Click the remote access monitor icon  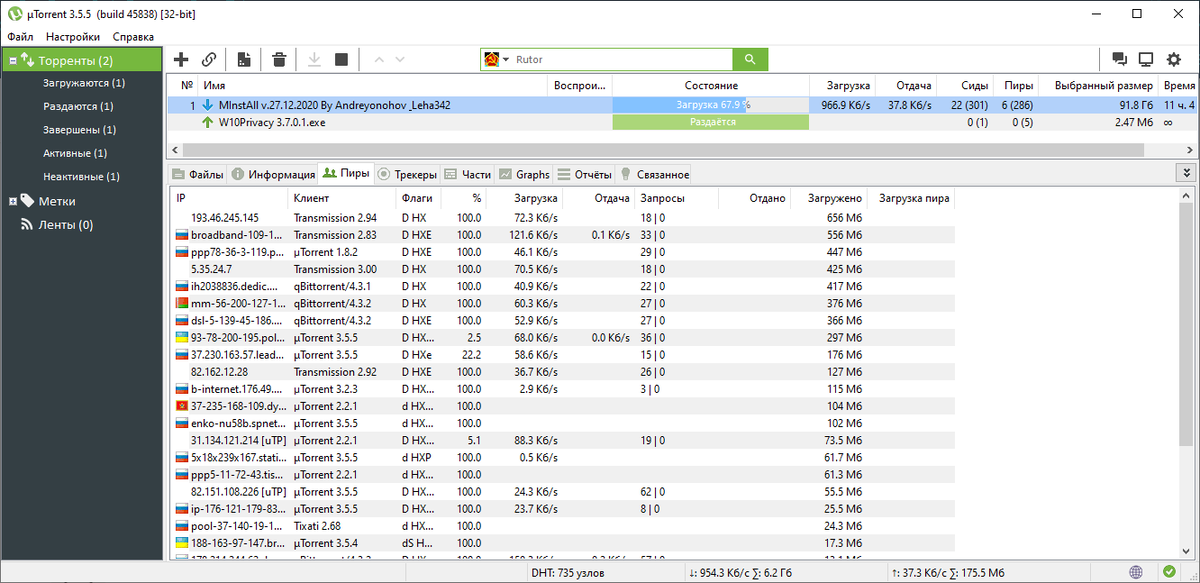(x=1145, y=59)
